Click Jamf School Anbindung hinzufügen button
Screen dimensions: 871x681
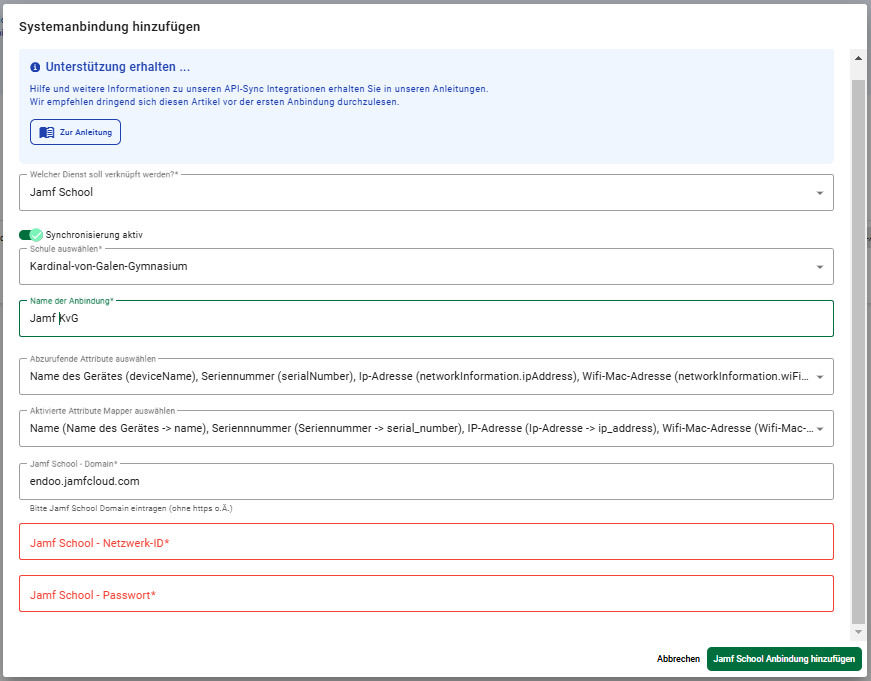(x=784, y=659)
